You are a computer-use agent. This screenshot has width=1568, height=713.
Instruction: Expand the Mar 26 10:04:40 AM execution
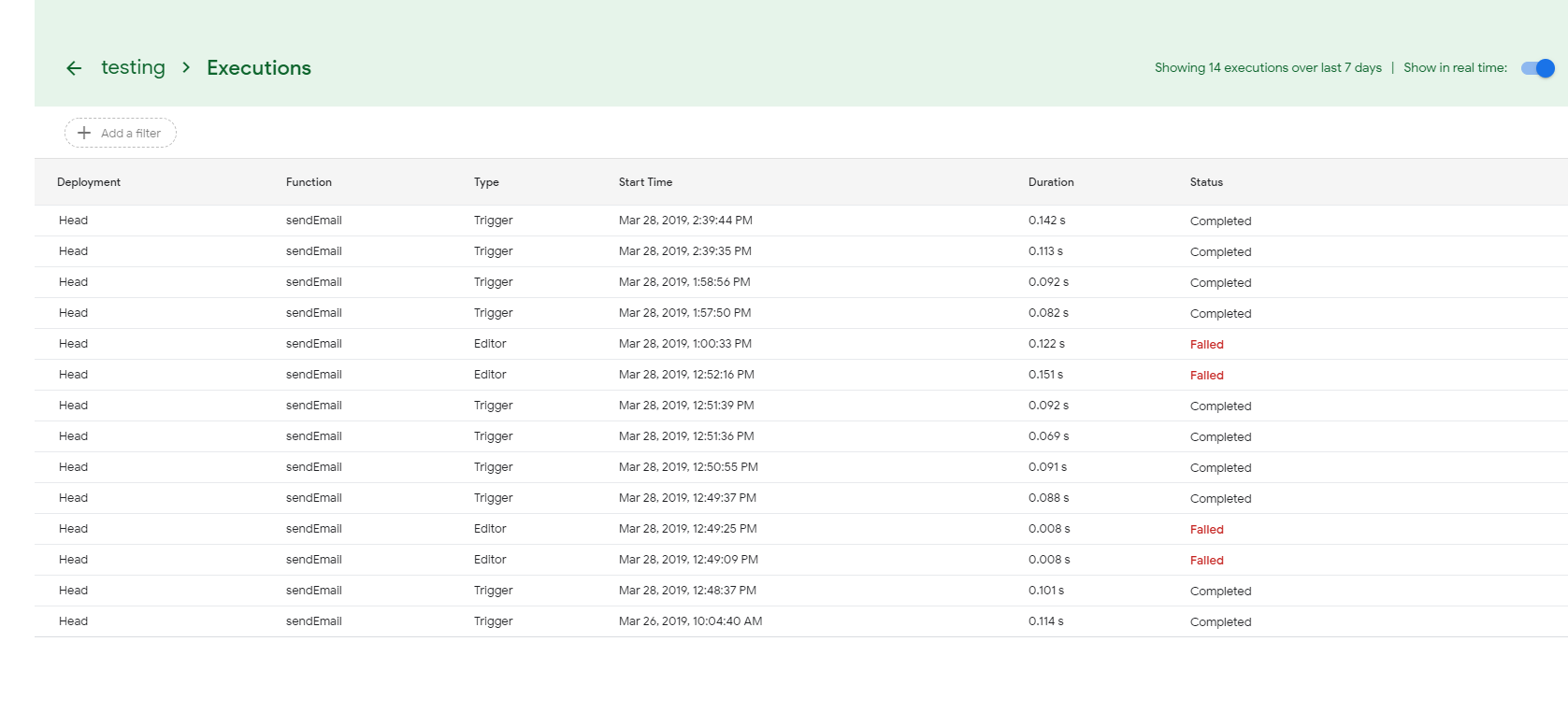(x=690, y=621)
